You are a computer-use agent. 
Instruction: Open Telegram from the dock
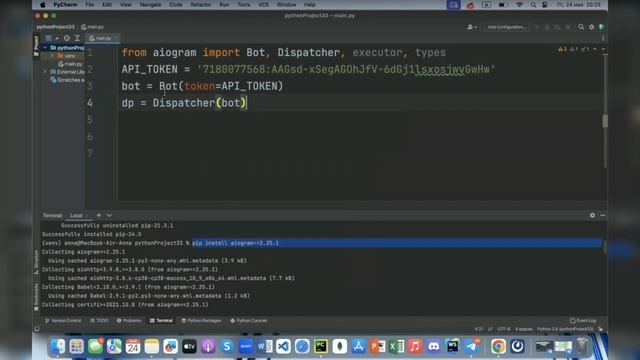click(x=471, y=346)
